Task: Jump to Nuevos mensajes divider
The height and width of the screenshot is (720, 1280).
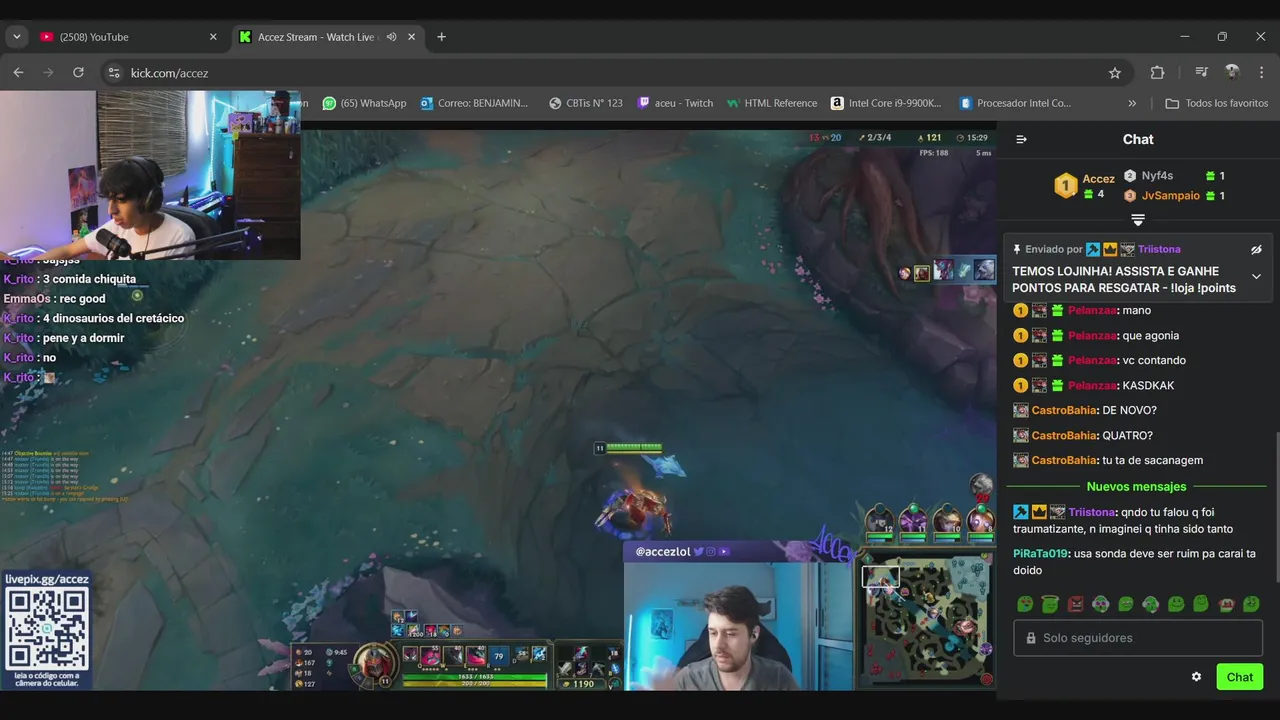Action: (1136, 487)
